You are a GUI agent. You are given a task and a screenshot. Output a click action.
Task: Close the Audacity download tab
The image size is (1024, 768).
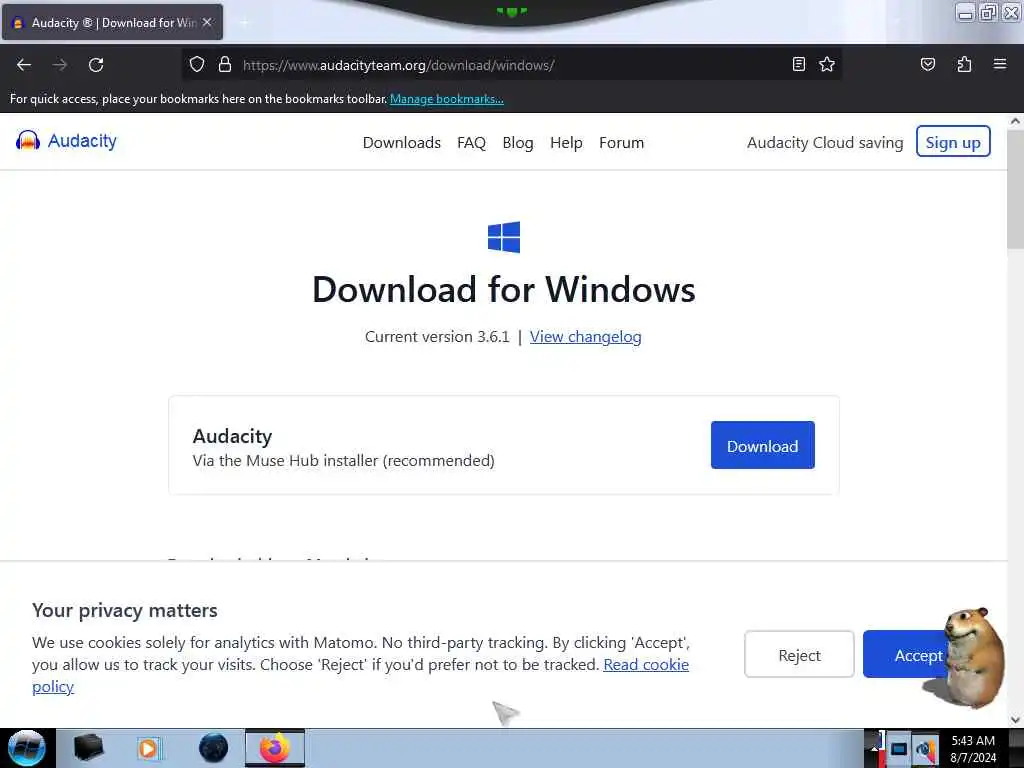[207, 22]
